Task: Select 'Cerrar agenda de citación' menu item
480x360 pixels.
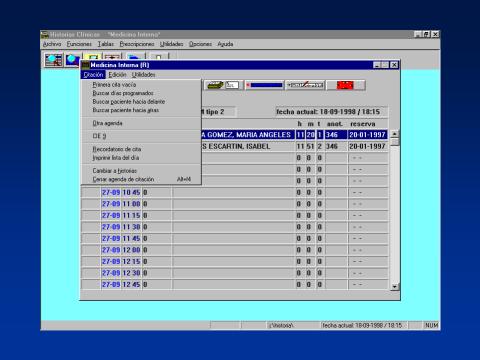Action: pos(123,179)
